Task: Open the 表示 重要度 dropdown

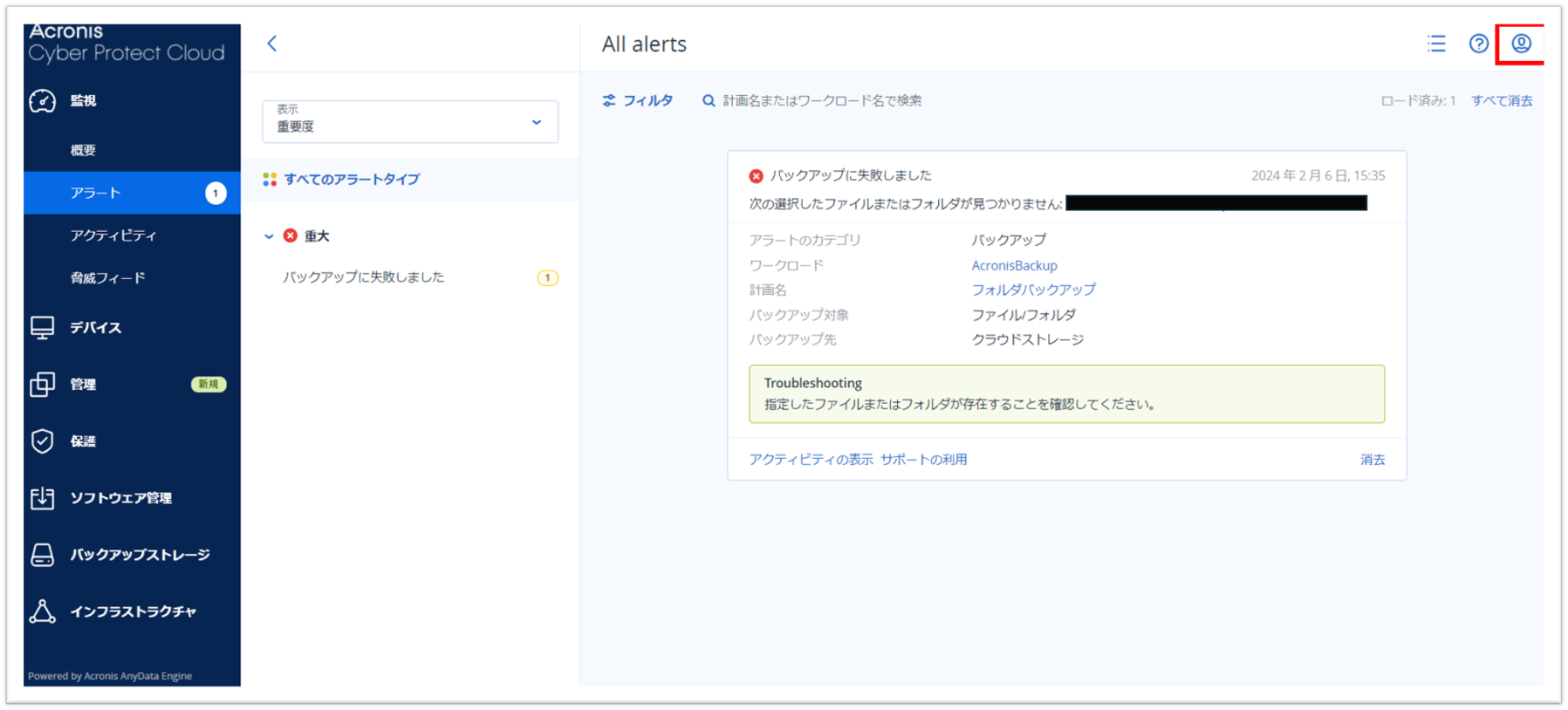Action: (x=409, y=121)
